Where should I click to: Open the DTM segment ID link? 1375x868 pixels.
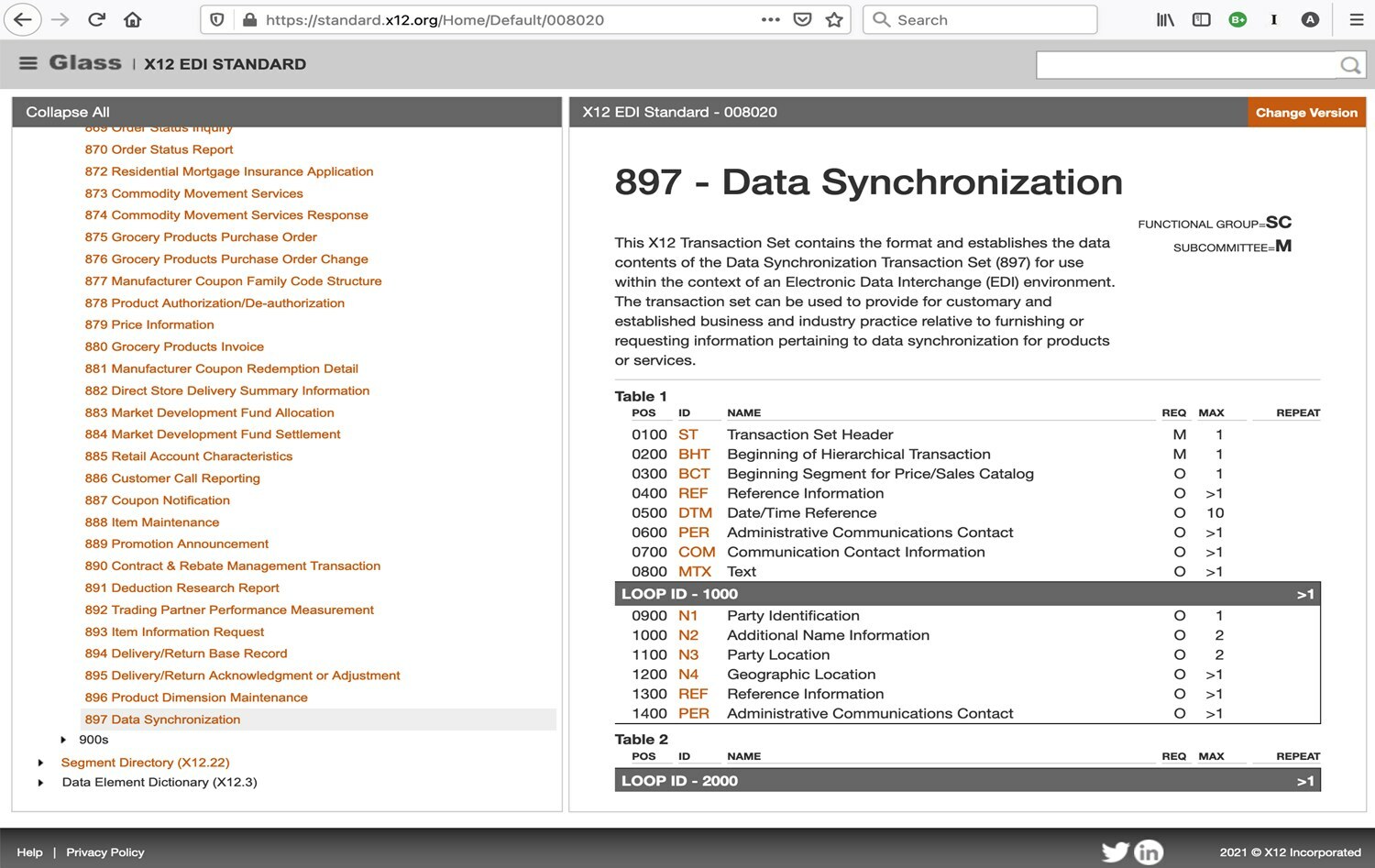[695, 513]
